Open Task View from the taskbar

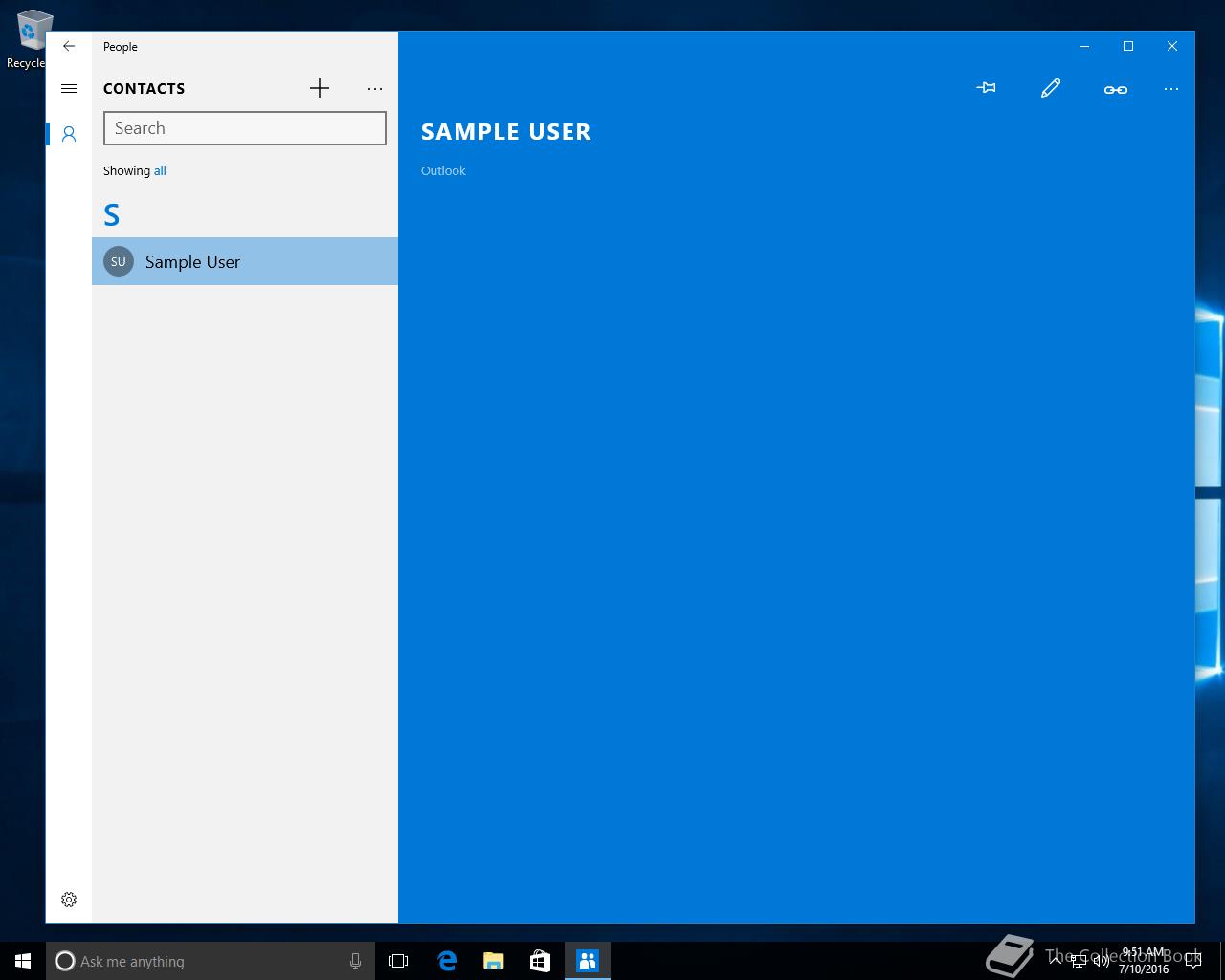pos(398,961)
